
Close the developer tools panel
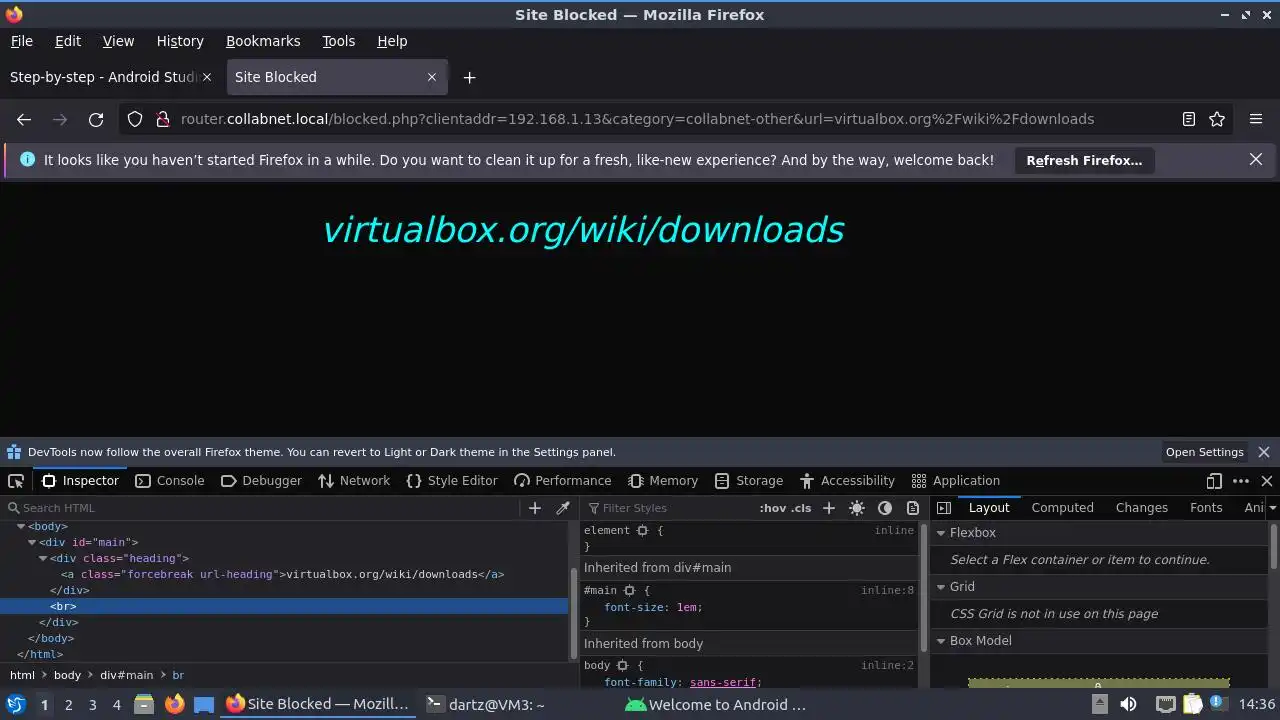point(1266,481)
